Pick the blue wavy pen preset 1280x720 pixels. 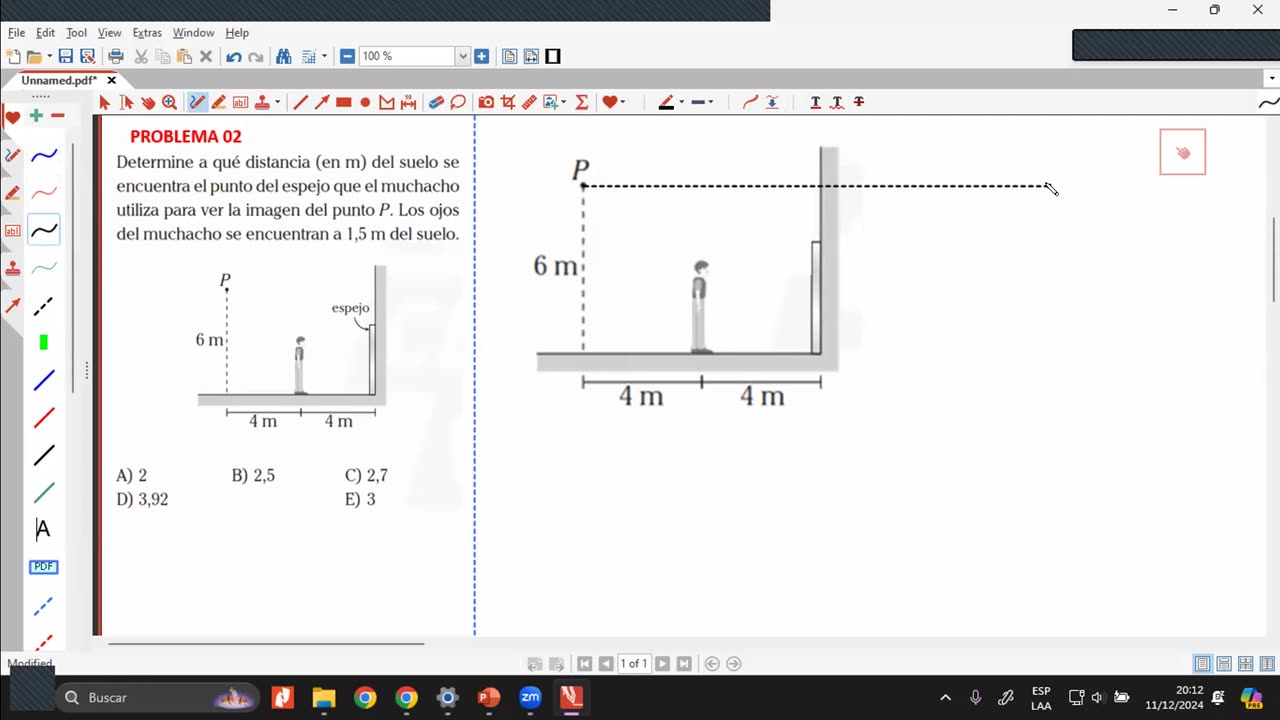(x=44, y=155)
